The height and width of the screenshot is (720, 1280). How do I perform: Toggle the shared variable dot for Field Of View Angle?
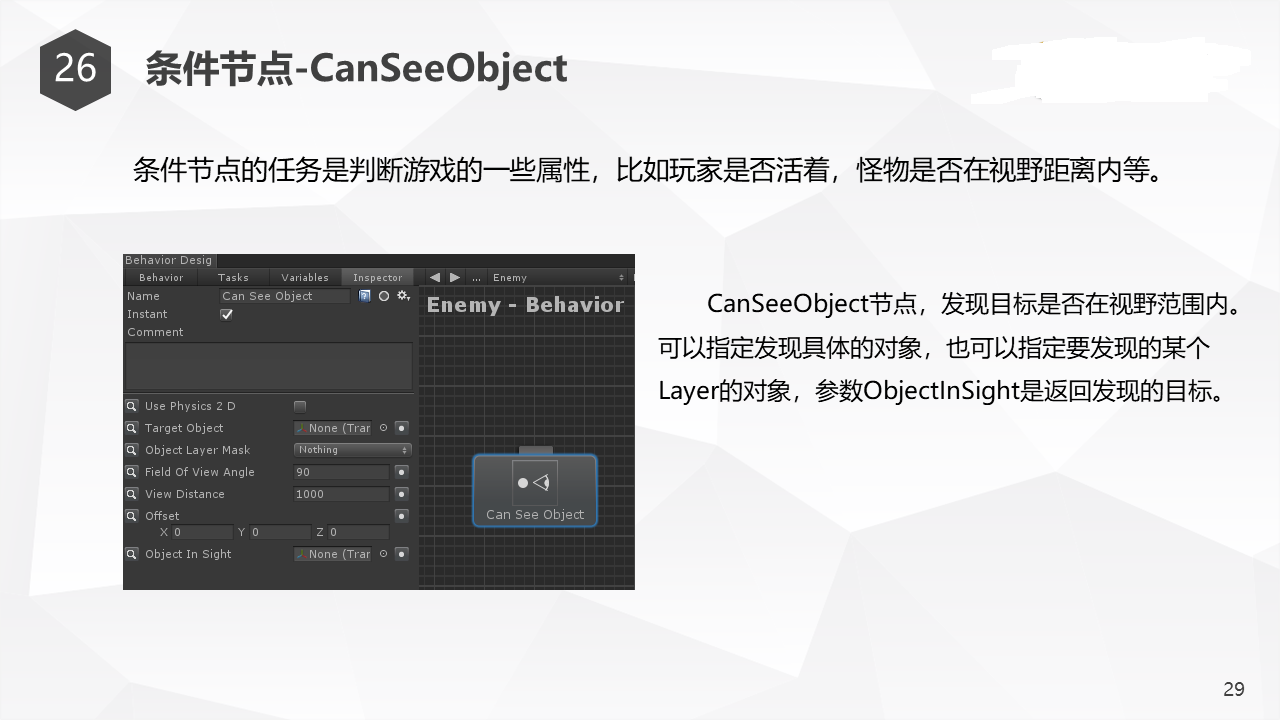pyautogui.click(x=401, y=472)
